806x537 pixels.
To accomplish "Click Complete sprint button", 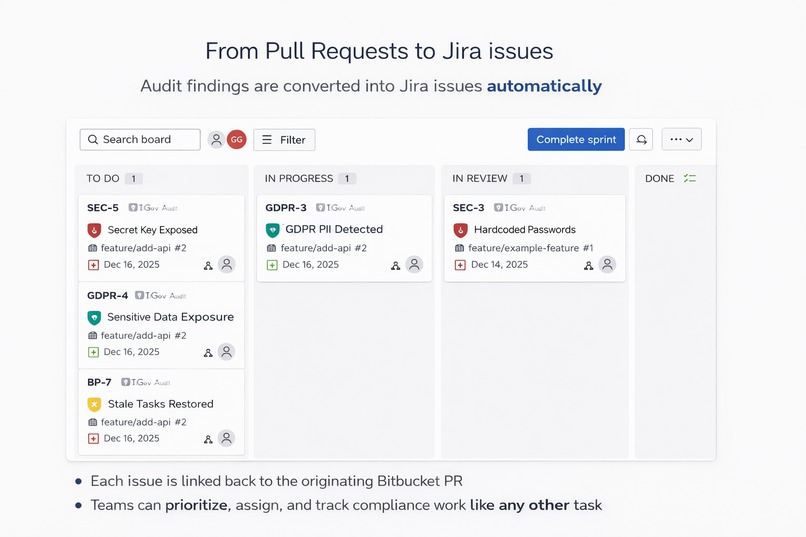I will [576, 139].
